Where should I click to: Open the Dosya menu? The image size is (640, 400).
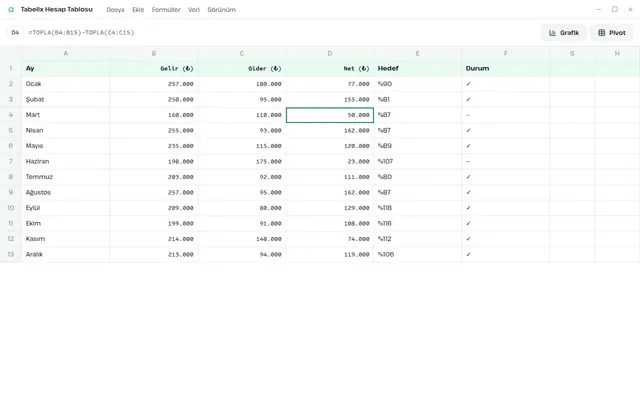[115, 9]
